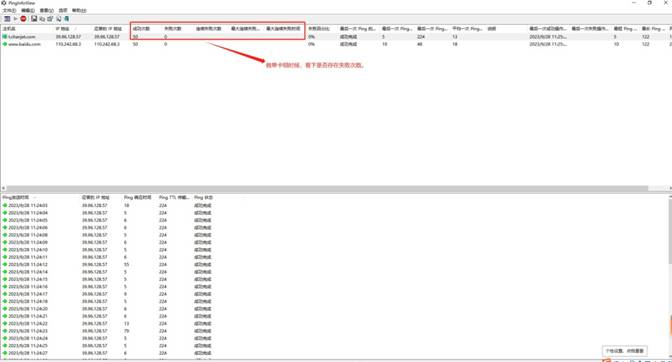This screenshot has width=672, height=362.
Task: Click the Save floppy disk toolbar icon
Action: point(34,19)
